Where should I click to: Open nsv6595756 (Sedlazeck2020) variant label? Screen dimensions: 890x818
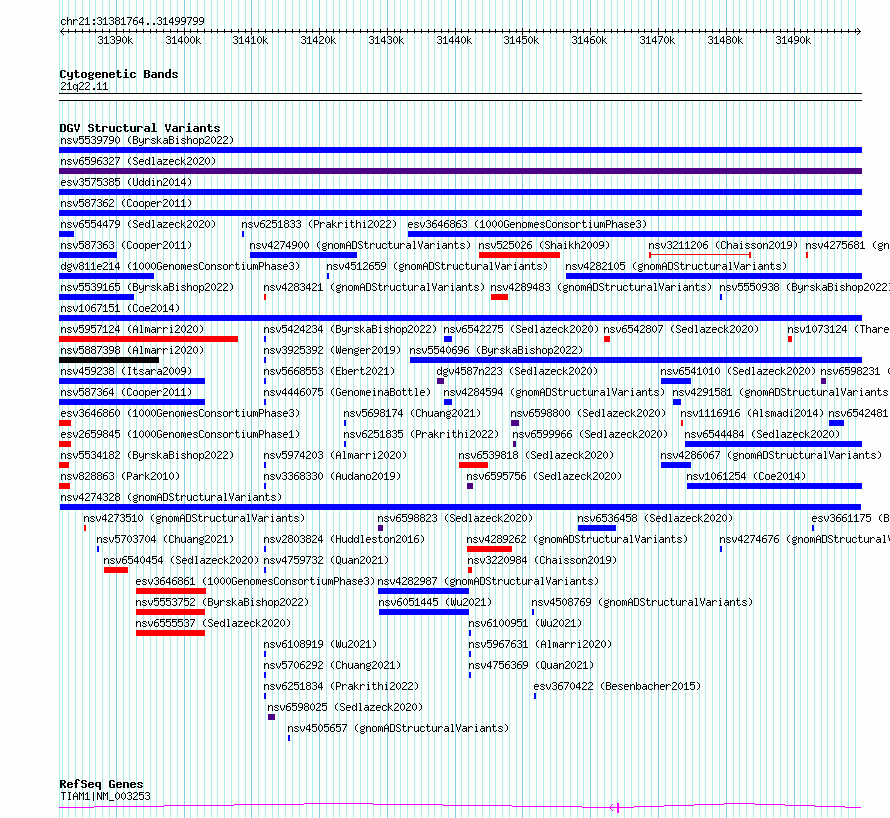pos(544,476)
